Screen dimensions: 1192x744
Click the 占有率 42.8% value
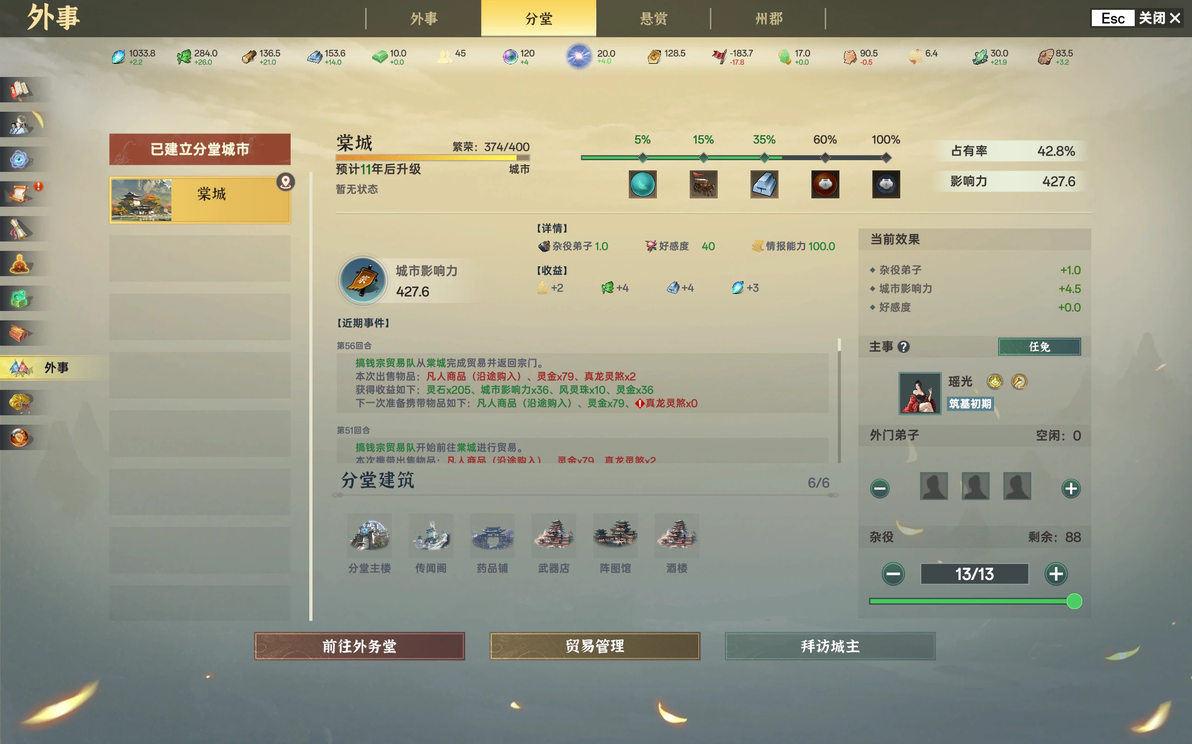point(1056,151)
